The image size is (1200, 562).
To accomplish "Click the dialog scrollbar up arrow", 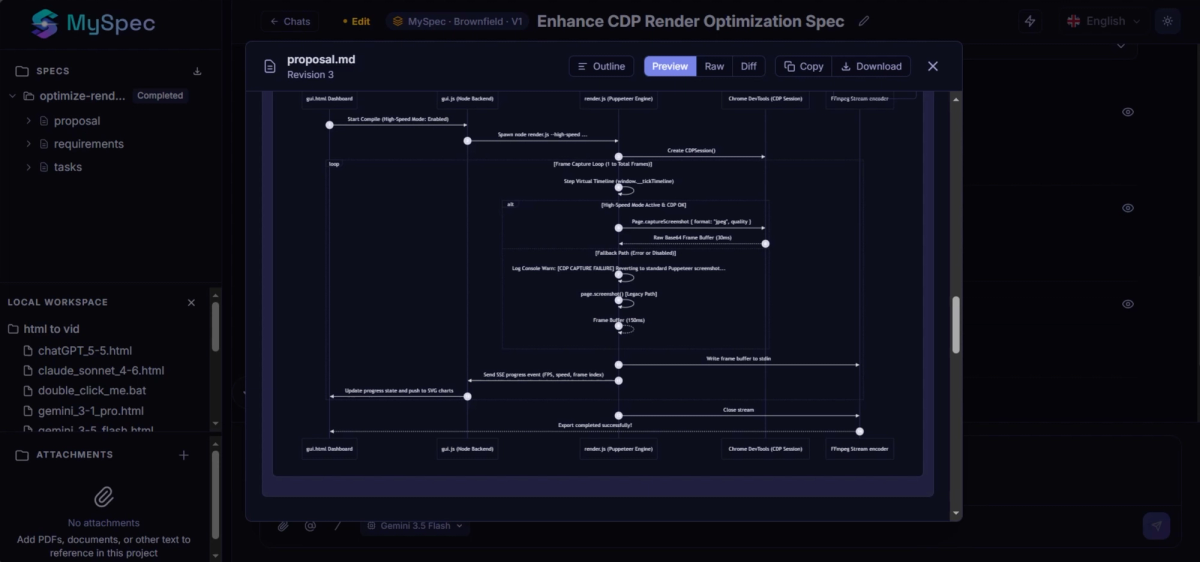I will click(956, 99).
